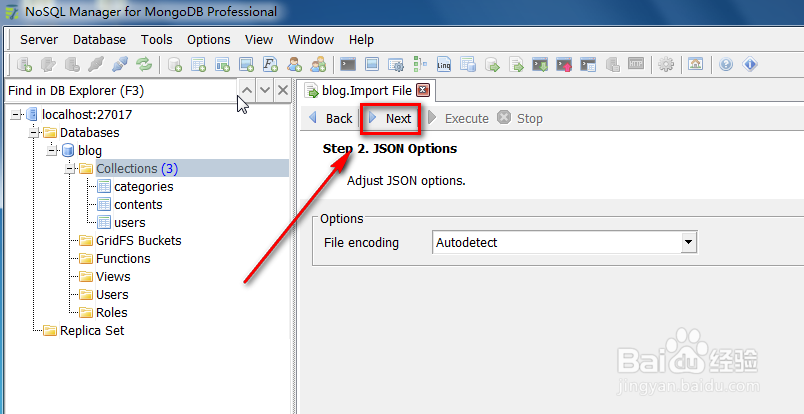This screenshot has height=414, width=804.
Task: Click the import file document arrow icon
Action: click(x=516, y=64)
